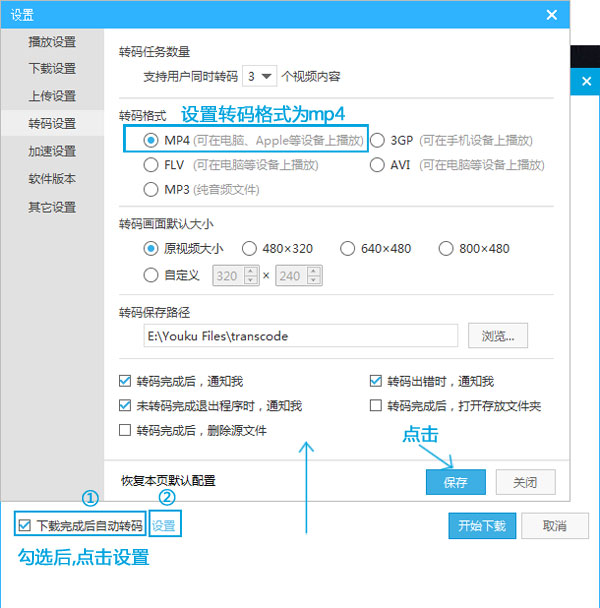
Task: Click the transcode save path field
Action: tap(301, 336)
